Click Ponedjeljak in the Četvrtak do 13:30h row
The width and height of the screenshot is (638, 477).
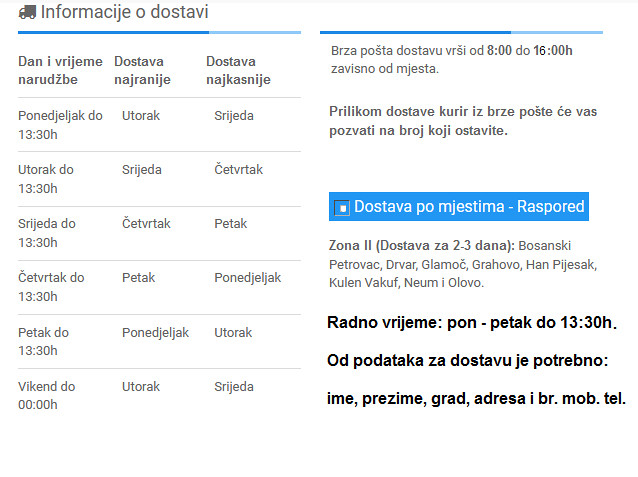[247, 278]
